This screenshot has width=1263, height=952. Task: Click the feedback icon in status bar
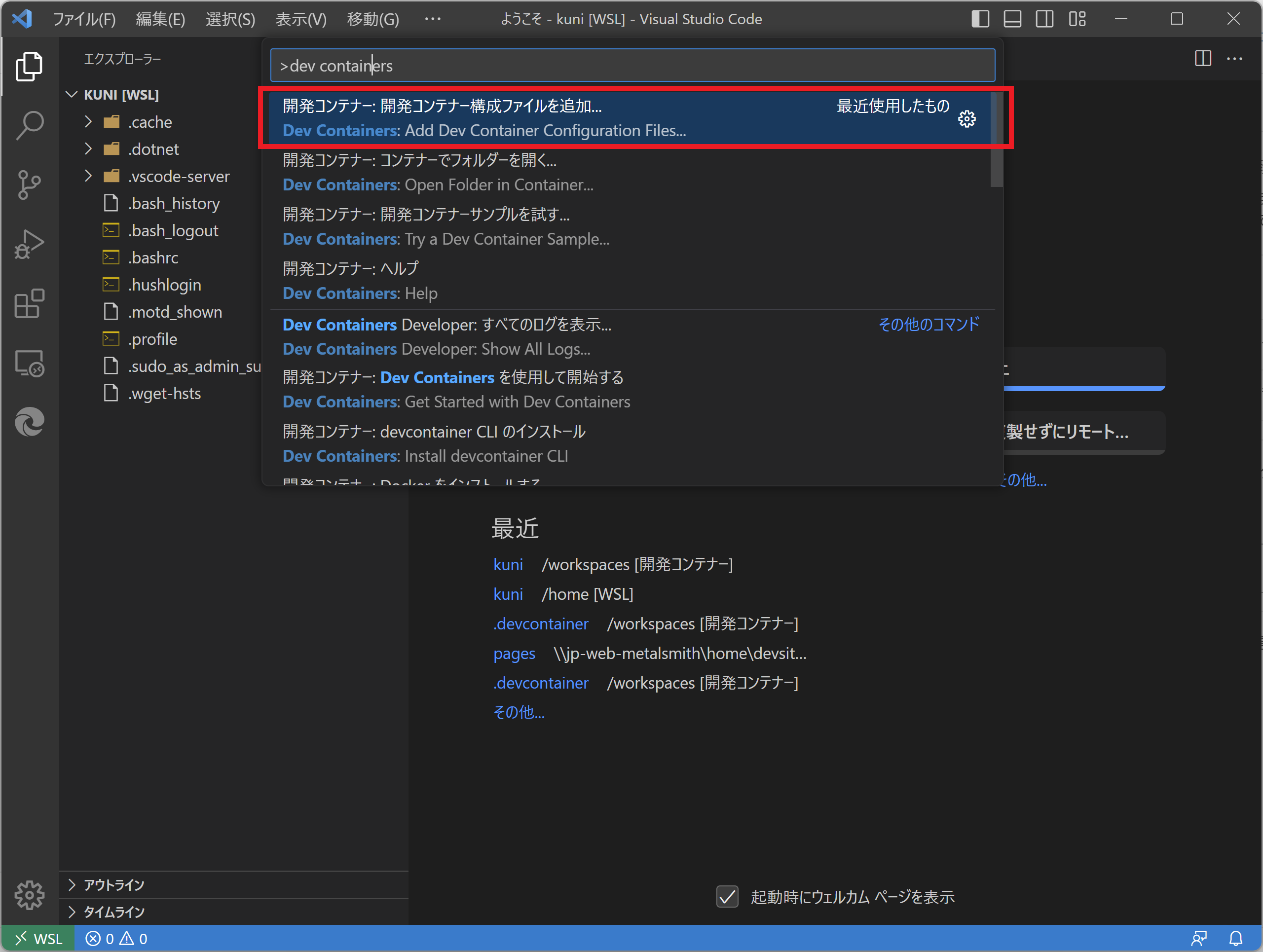pyautogui.click(x=1198, y=939)
